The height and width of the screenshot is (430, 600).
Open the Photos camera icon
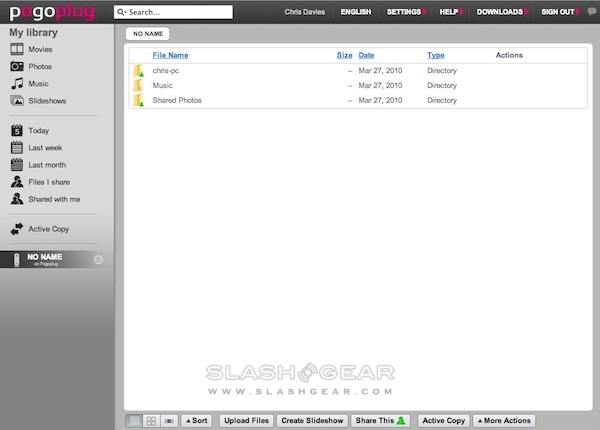[x=17, y=67]
